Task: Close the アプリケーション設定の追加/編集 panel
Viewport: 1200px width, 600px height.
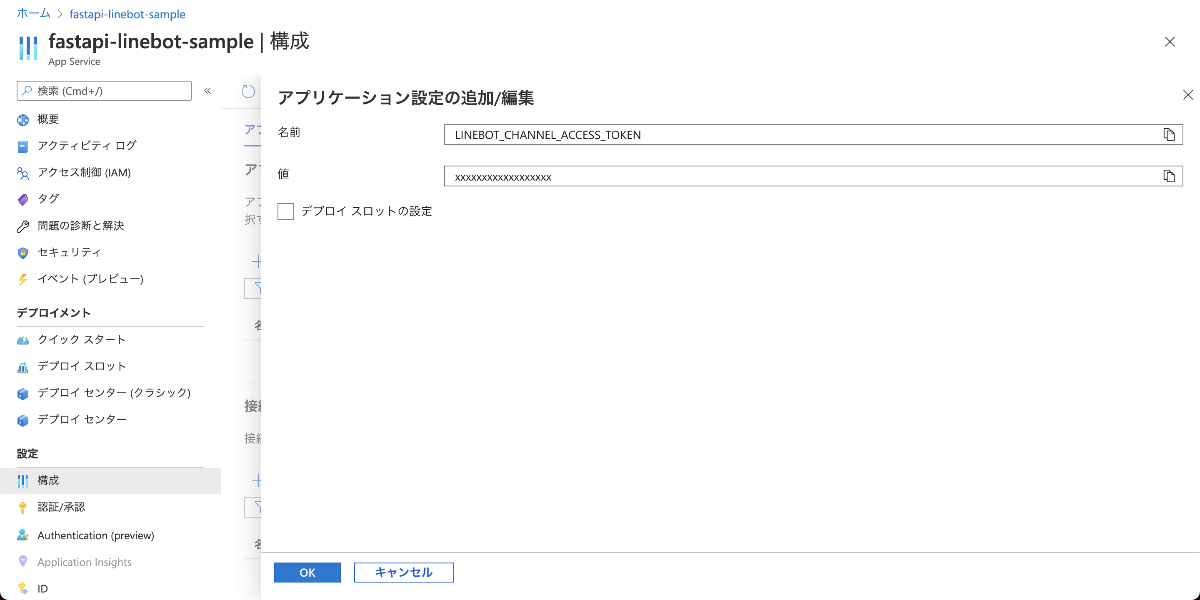Action: [x=1188, y=95]
